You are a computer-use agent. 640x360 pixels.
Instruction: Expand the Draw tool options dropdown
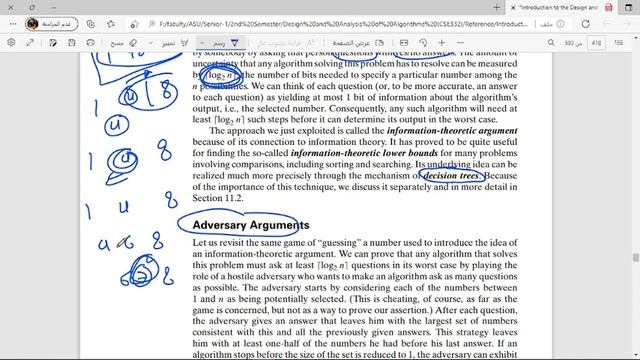202,43
